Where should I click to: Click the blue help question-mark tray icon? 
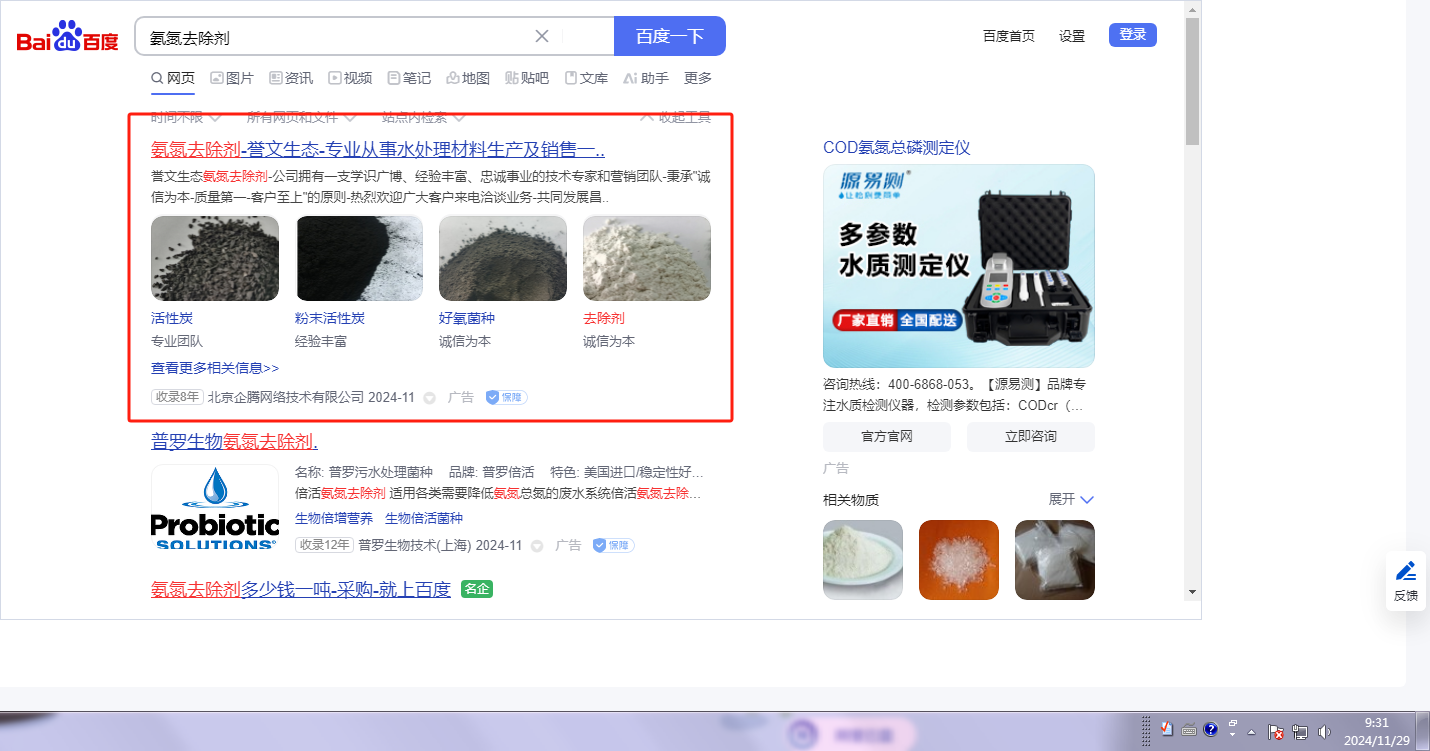pyautogui.click(x=1210, y=730)
